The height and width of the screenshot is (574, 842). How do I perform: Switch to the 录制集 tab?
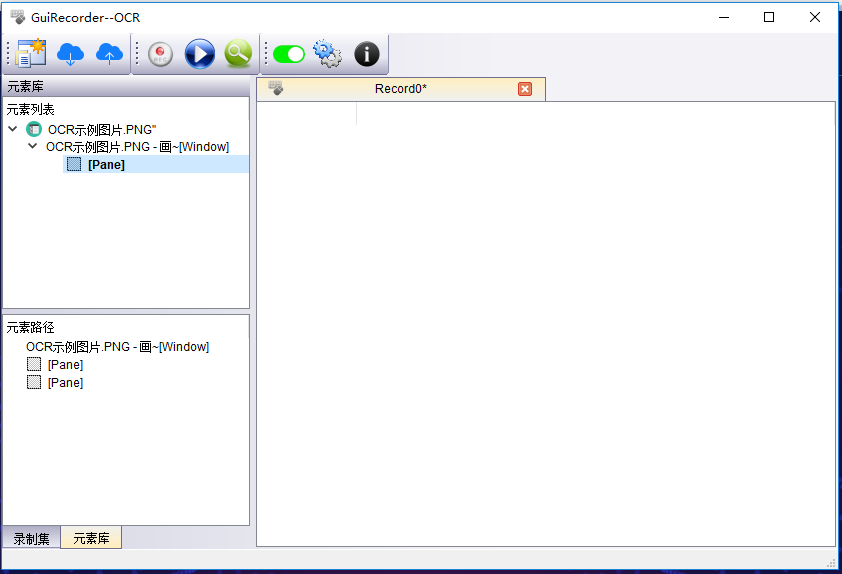(x=31, y=539)
